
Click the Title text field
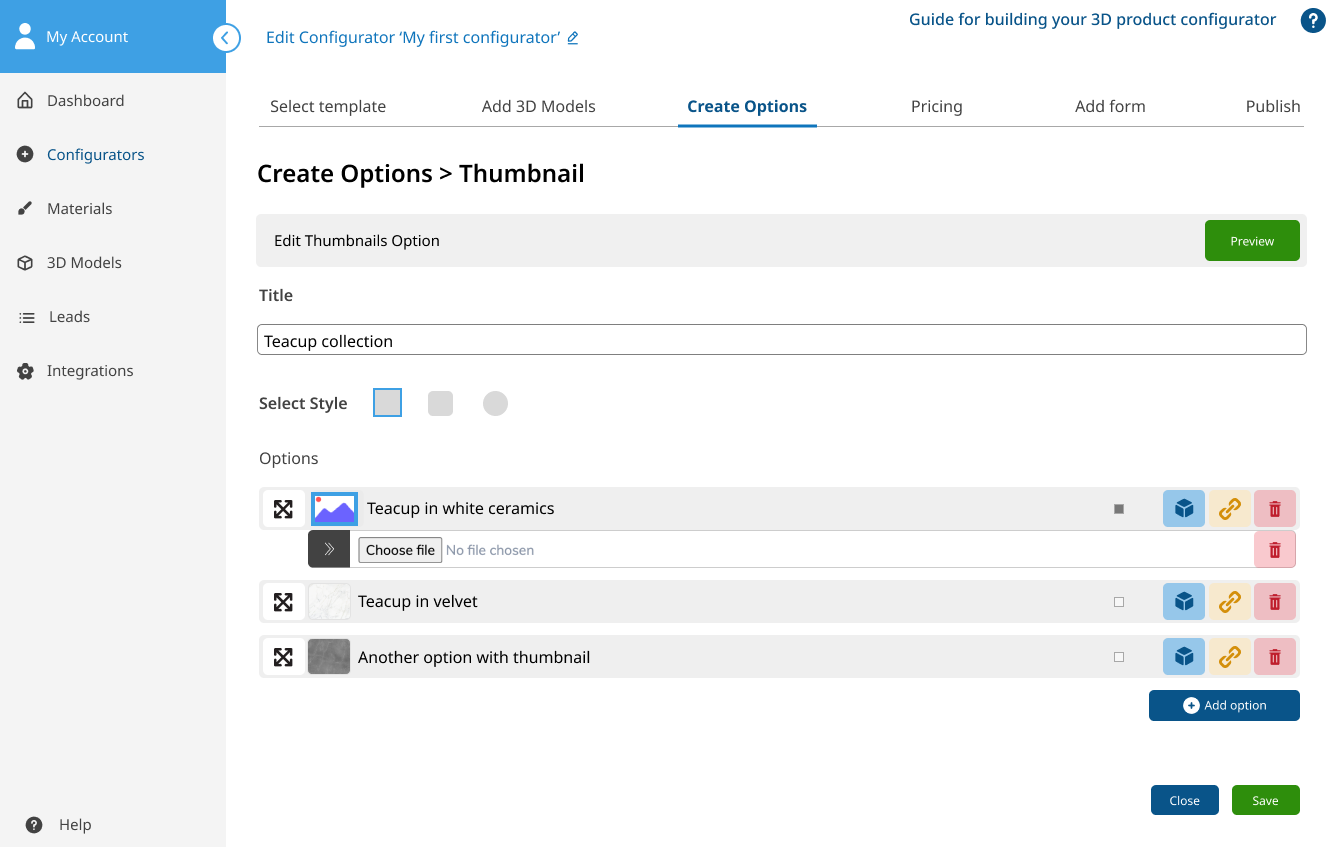(781, 340)
